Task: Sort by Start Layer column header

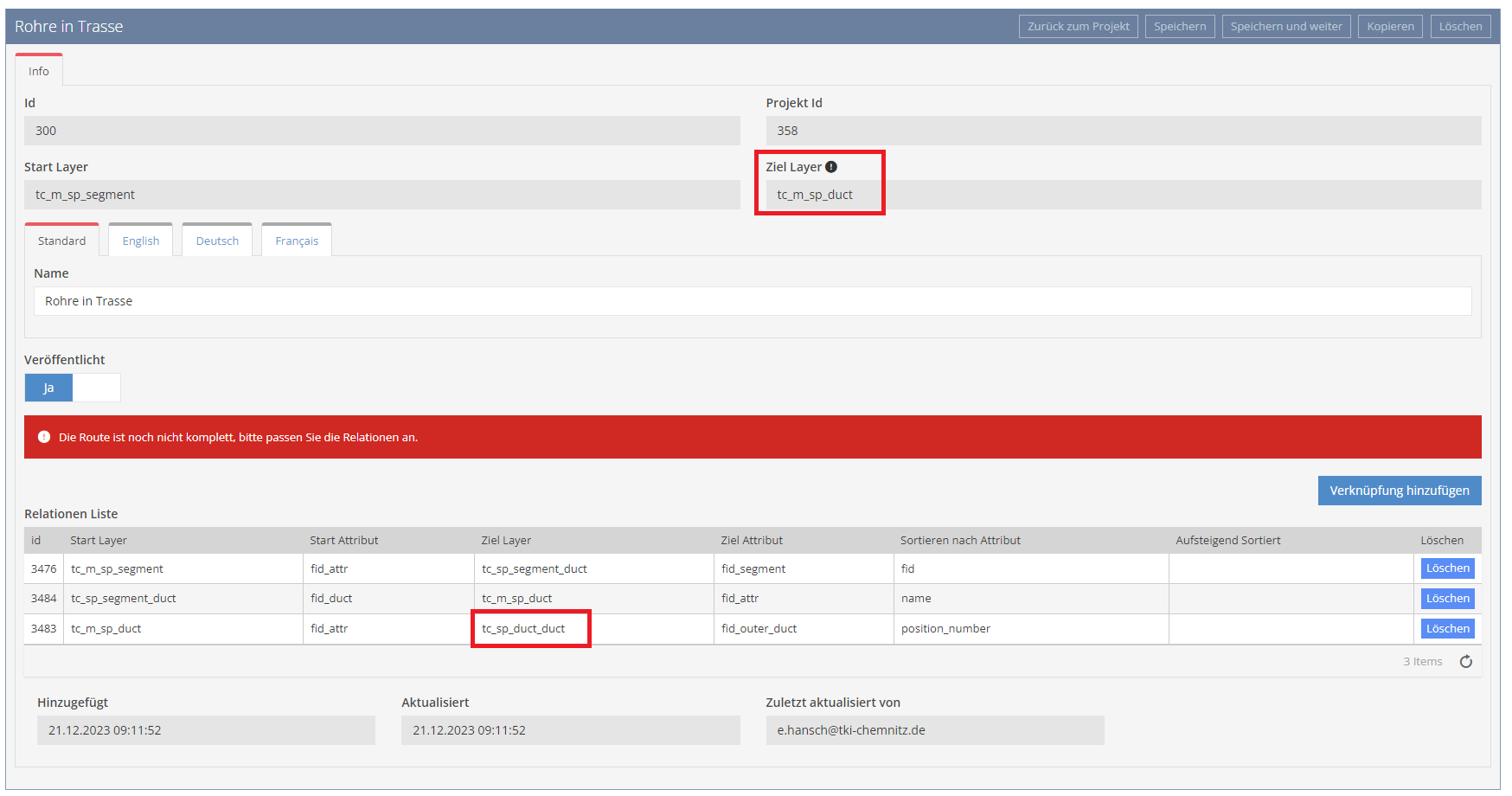Action: 99,541
